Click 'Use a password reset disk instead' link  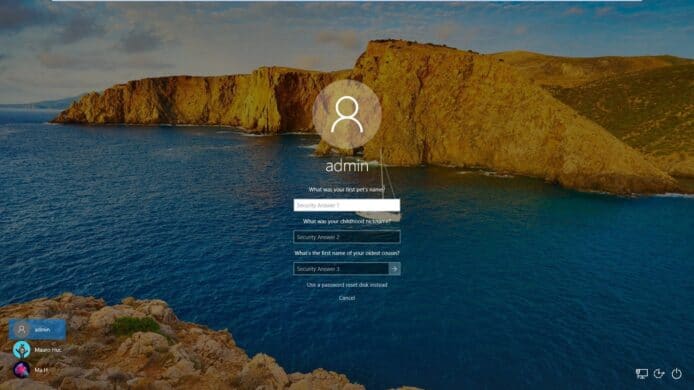click(x=347, y=285)
